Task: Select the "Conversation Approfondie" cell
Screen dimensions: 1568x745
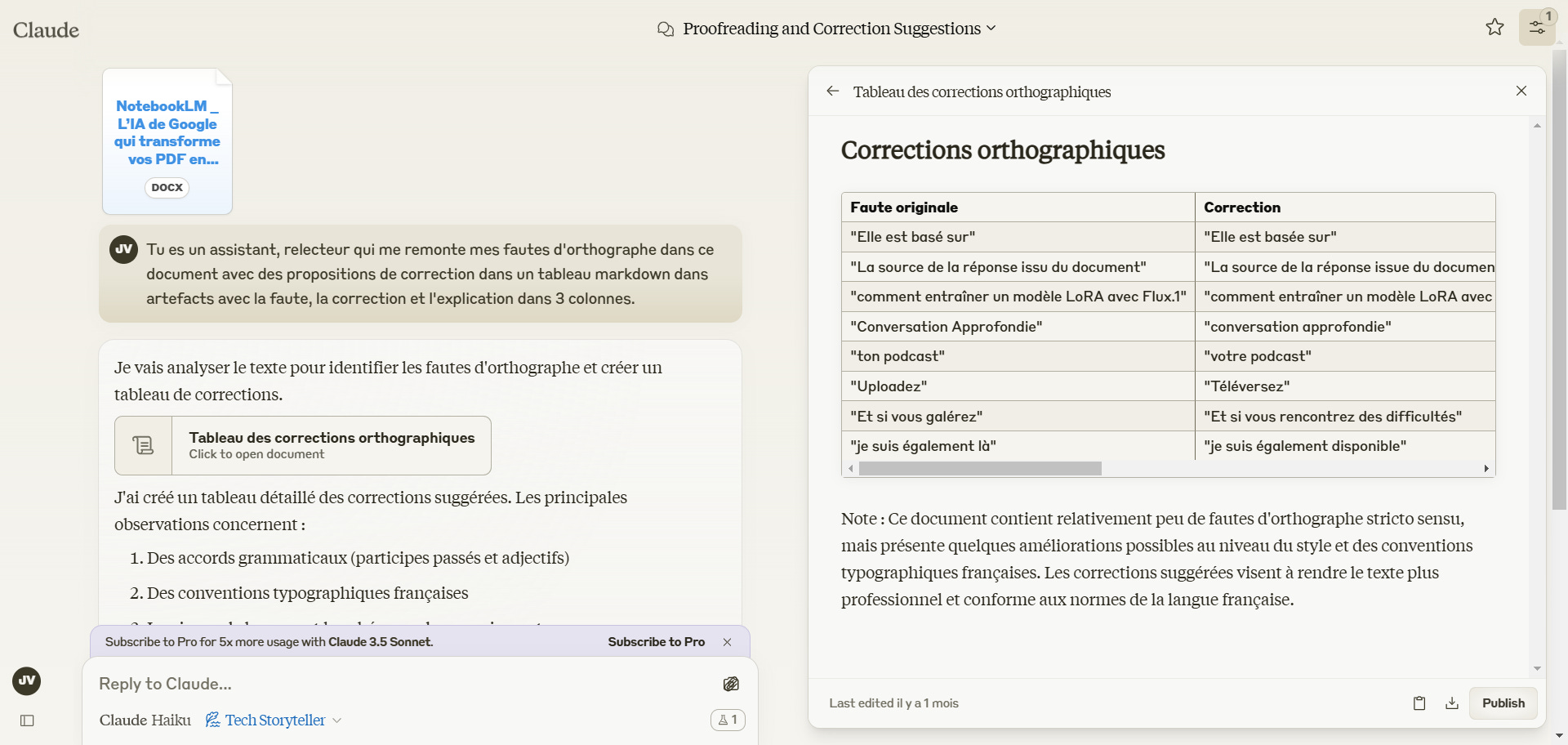Action: point(1018,327)
